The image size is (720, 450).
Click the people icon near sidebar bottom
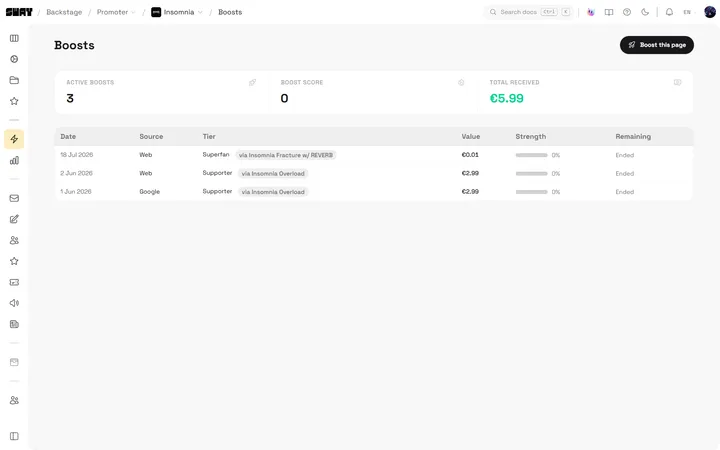(14, 400)
